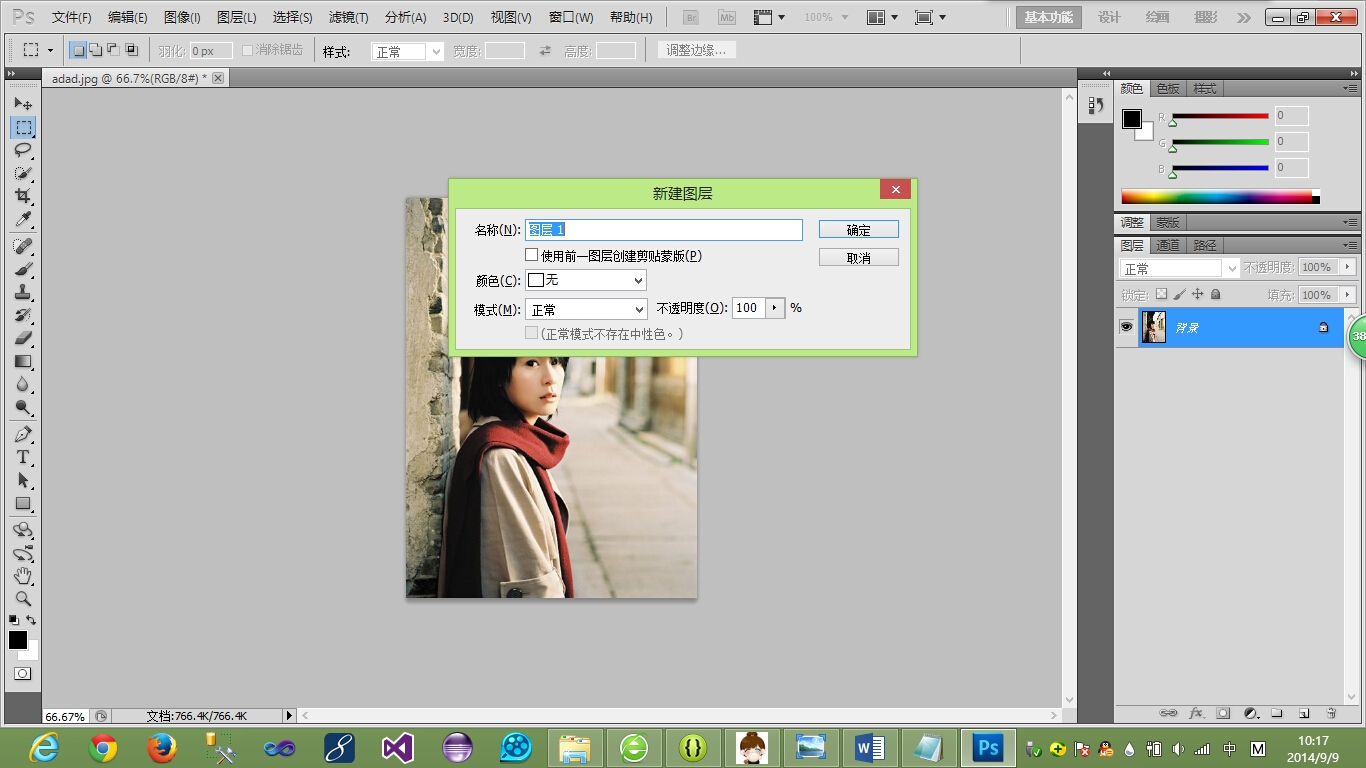Click the layer name (名称) input field
Image resolution: width=1366 pixels, height=768 pixels.
pos(664,230)
